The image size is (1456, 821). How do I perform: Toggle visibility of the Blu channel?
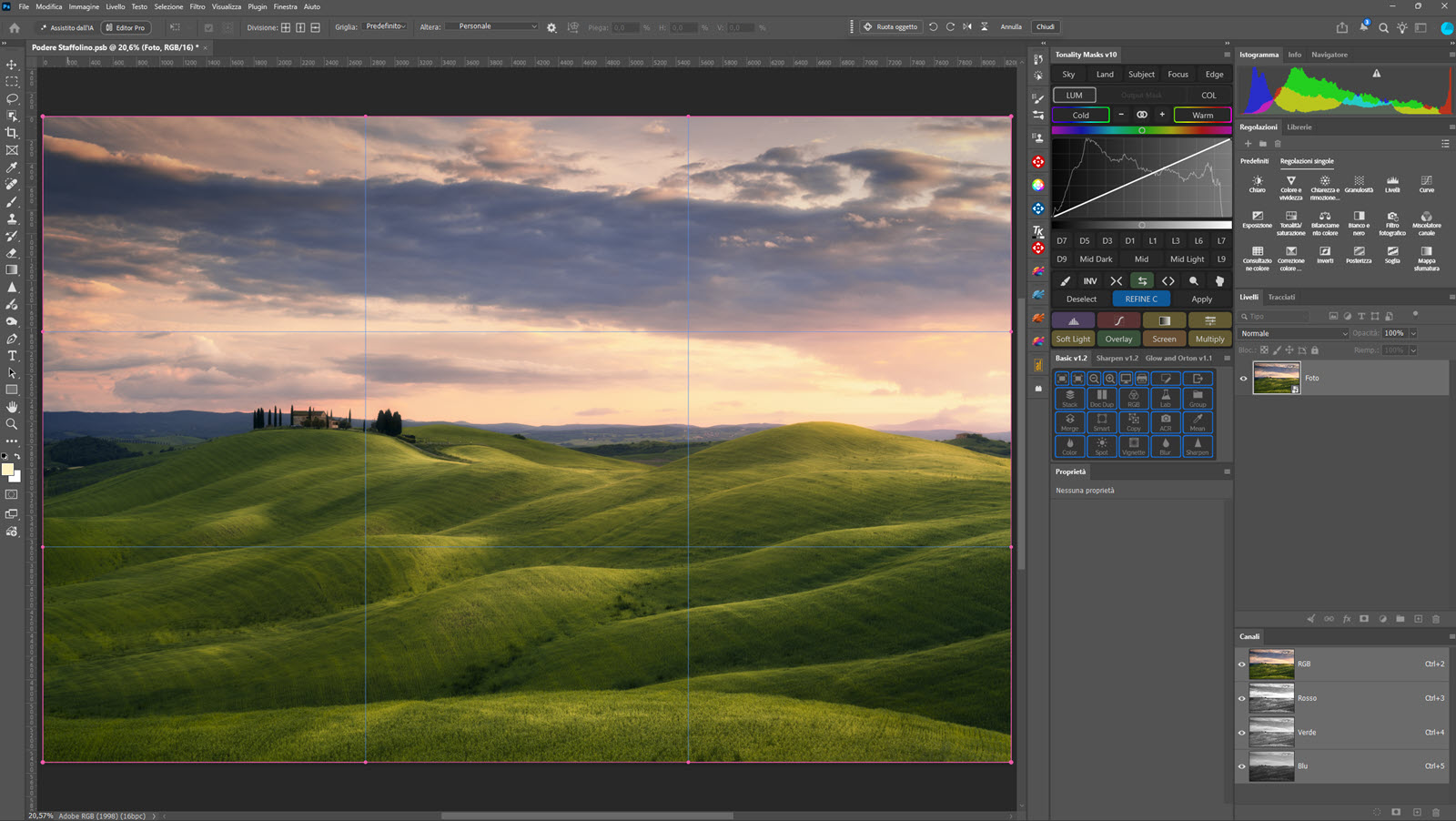pos(1241,766)
